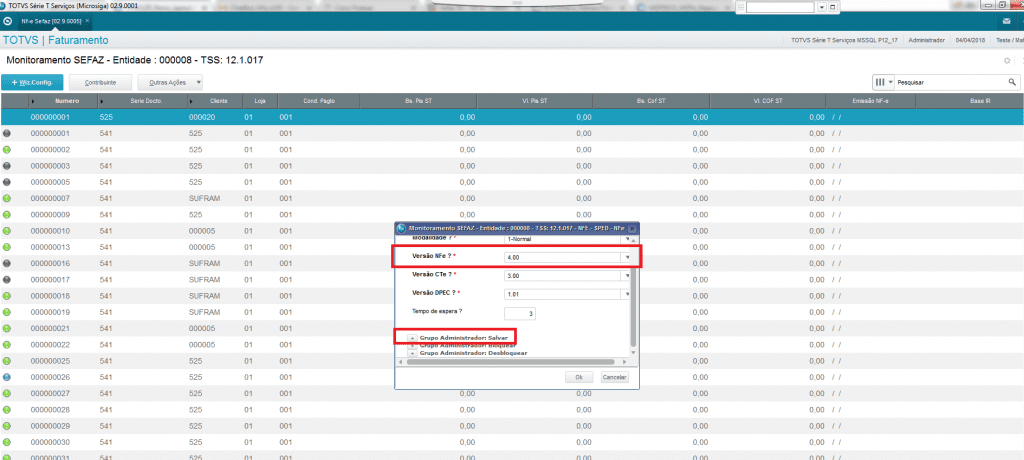Screen dimensions: 1024x460
Task: Close the NF-e Sefaz tab
Action: pyautogui.click(x=87, y=20)
